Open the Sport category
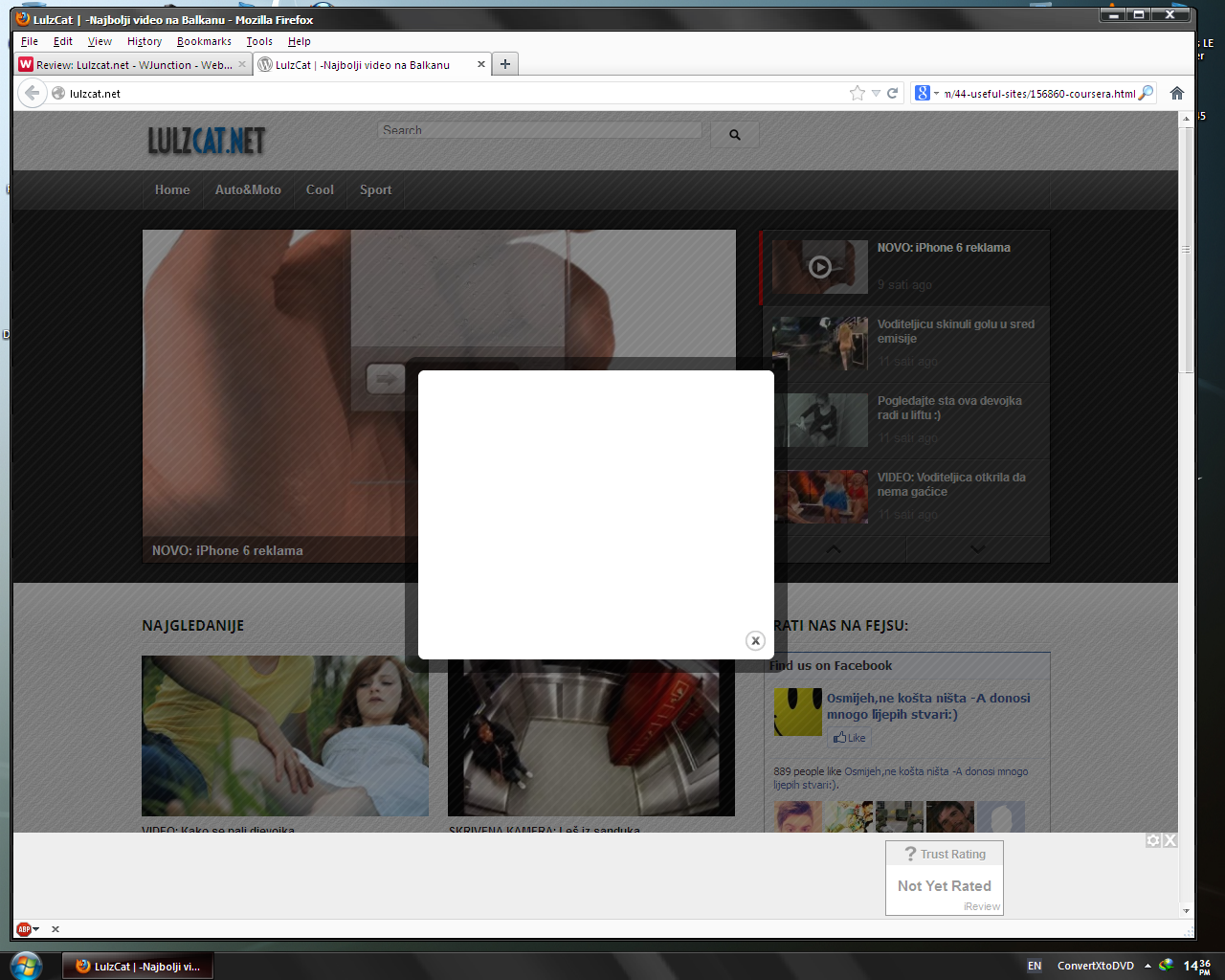 [x=376, y=189]
